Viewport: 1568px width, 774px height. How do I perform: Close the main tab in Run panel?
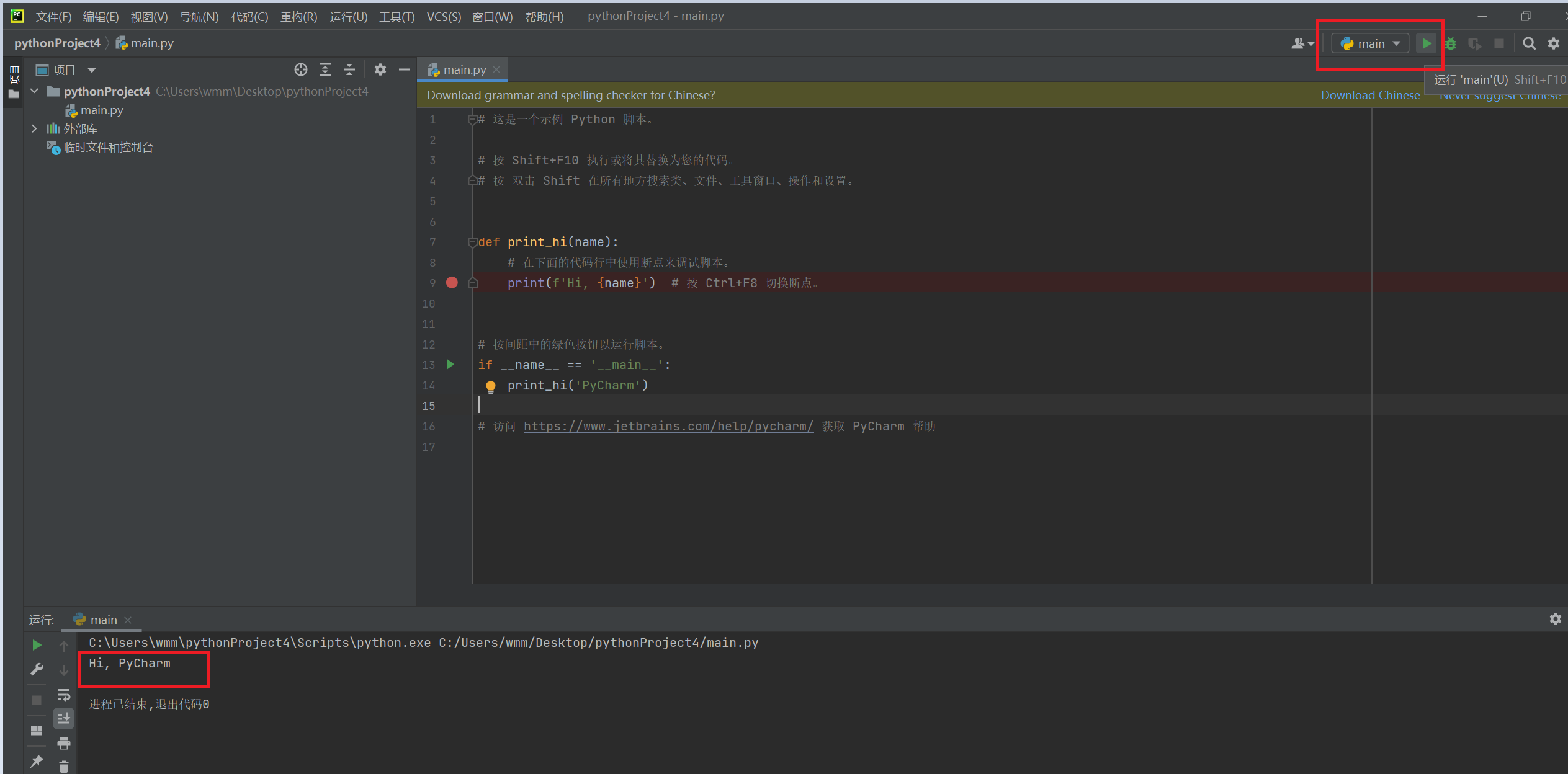(x=128, y=620)
